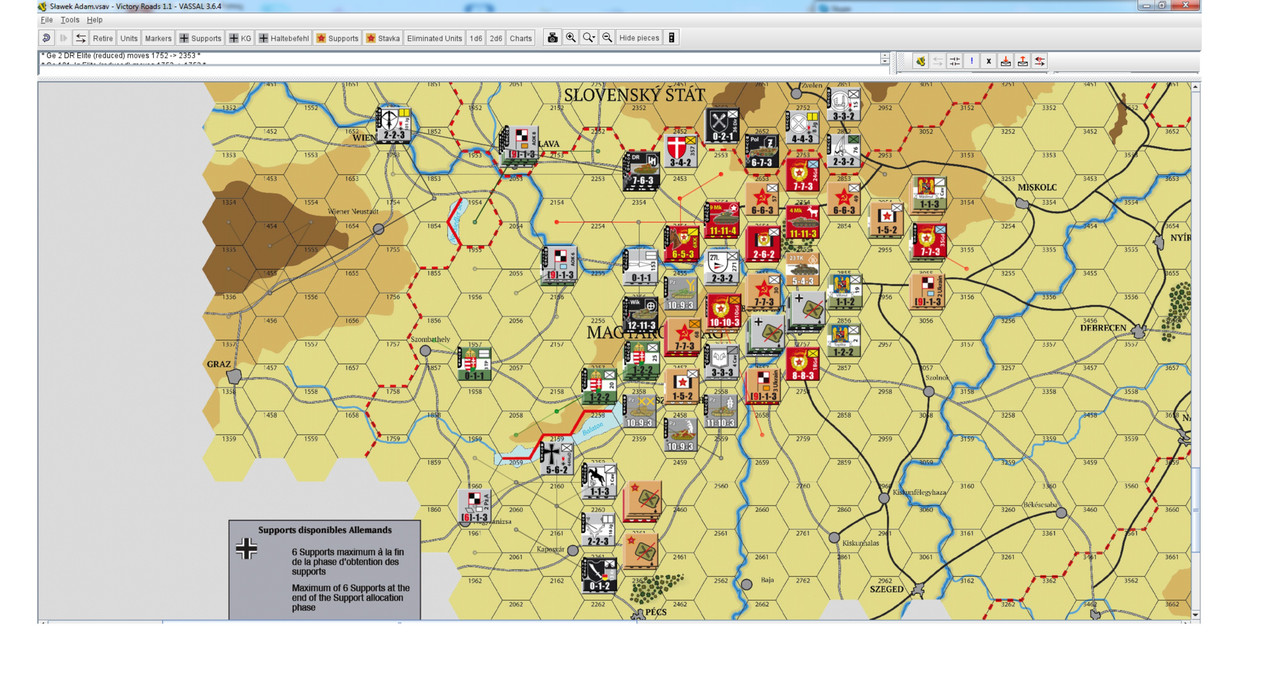Click the synchronize arrows icon in right toolbar
Viewport: 1280px width, 693px height.
point(955,61)
